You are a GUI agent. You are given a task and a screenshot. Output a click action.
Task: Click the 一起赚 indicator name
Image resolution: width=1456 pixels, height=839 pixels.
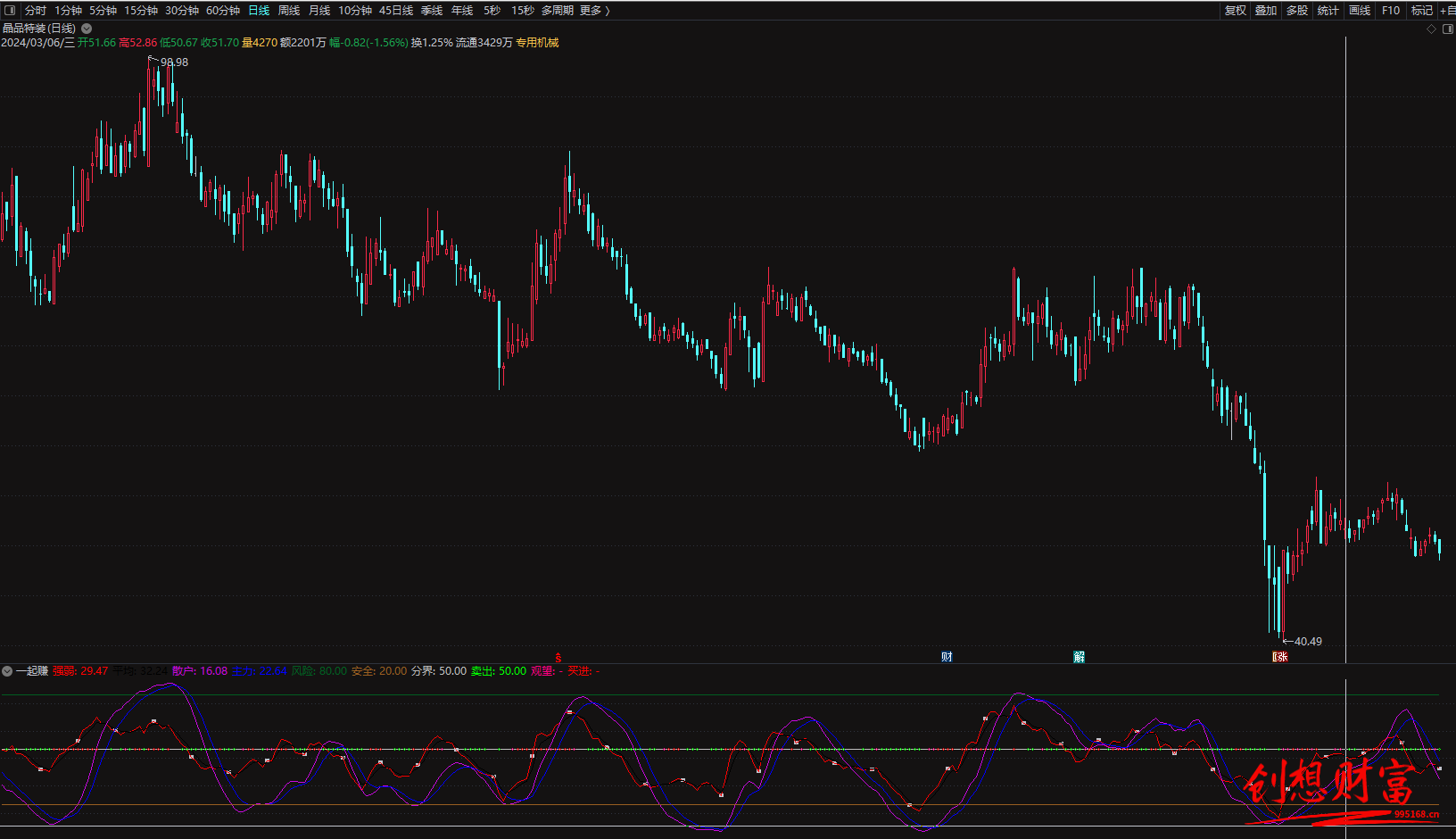[32, 671]
